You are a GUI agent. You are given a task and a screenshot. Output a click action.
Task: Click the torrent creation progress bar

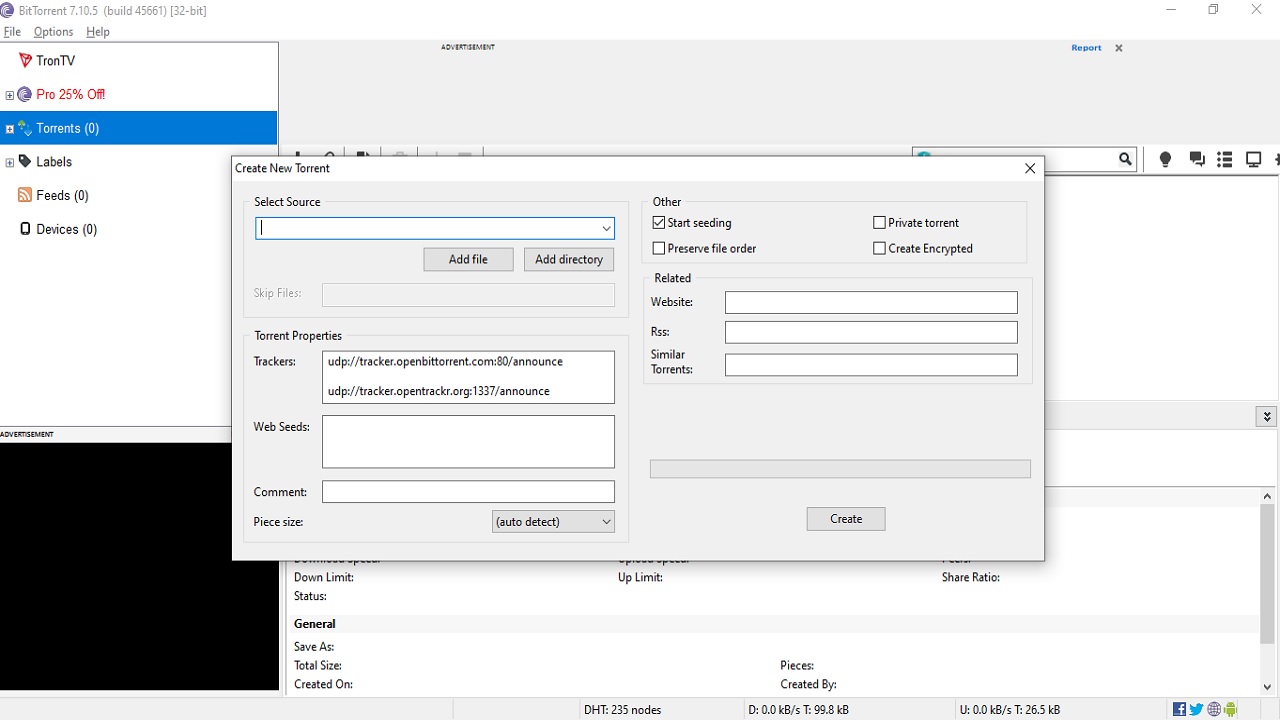coord(840,469)
